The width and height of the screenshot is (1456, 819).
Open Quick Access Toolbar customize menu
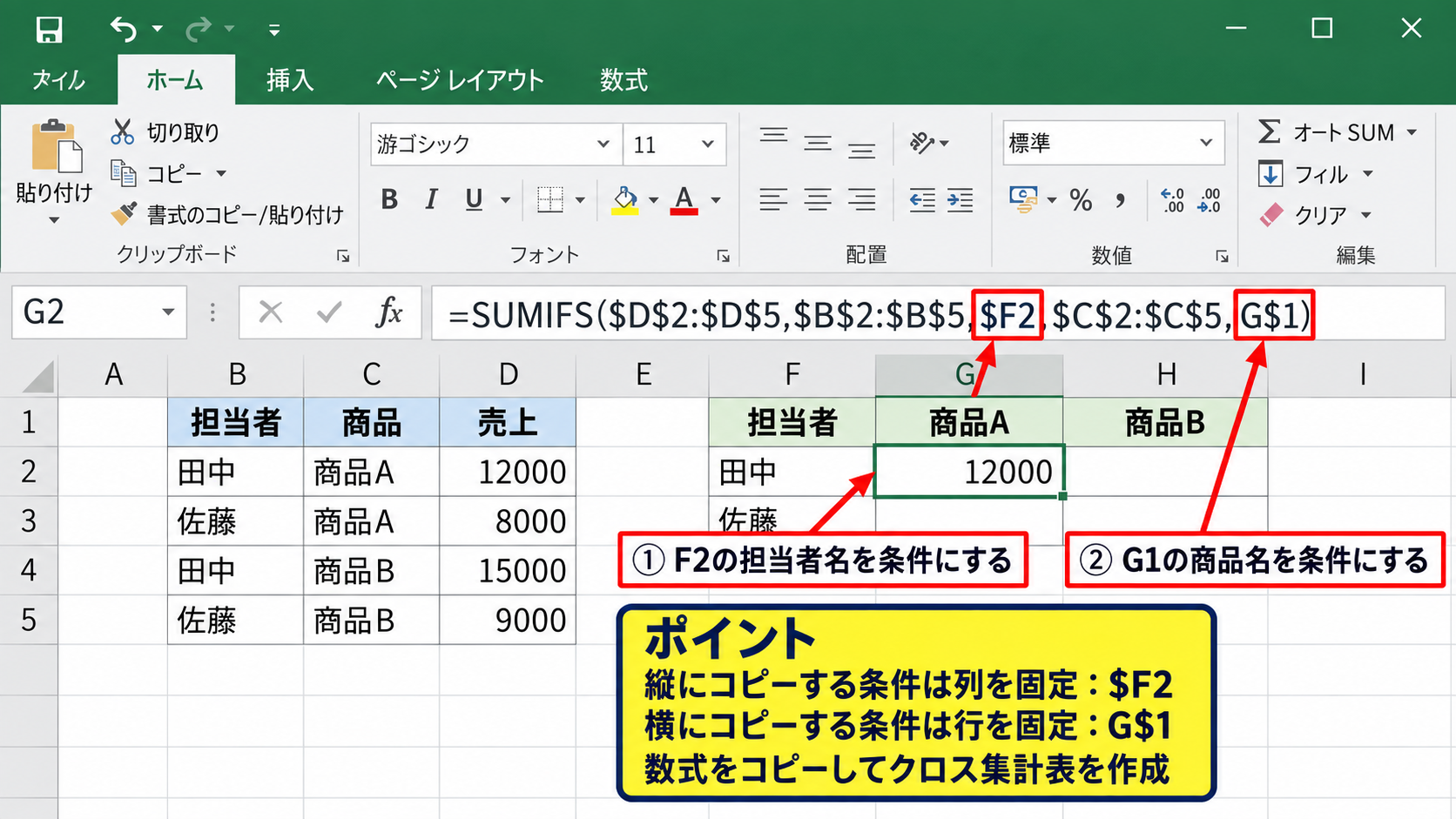tap(274, 30)
